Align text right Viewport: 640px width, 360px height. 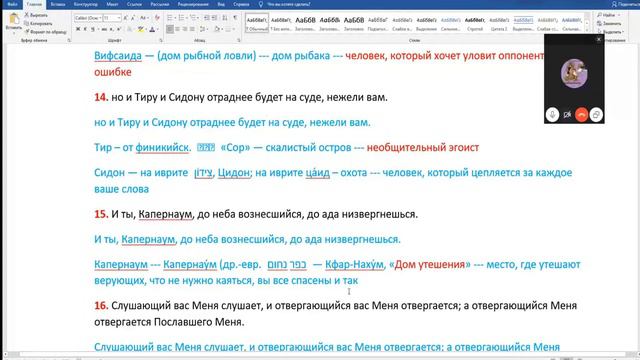tap(184, 29)
